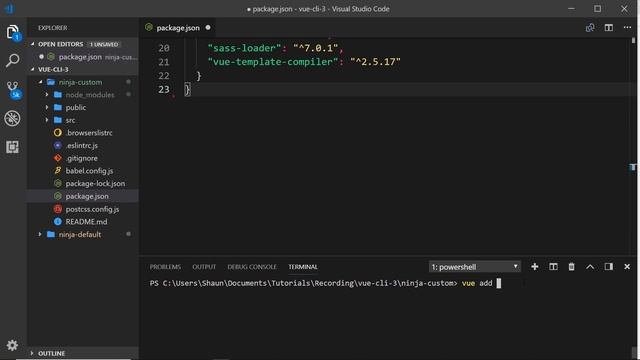Open the editor More Actions ellipsis

coord(627,27)
